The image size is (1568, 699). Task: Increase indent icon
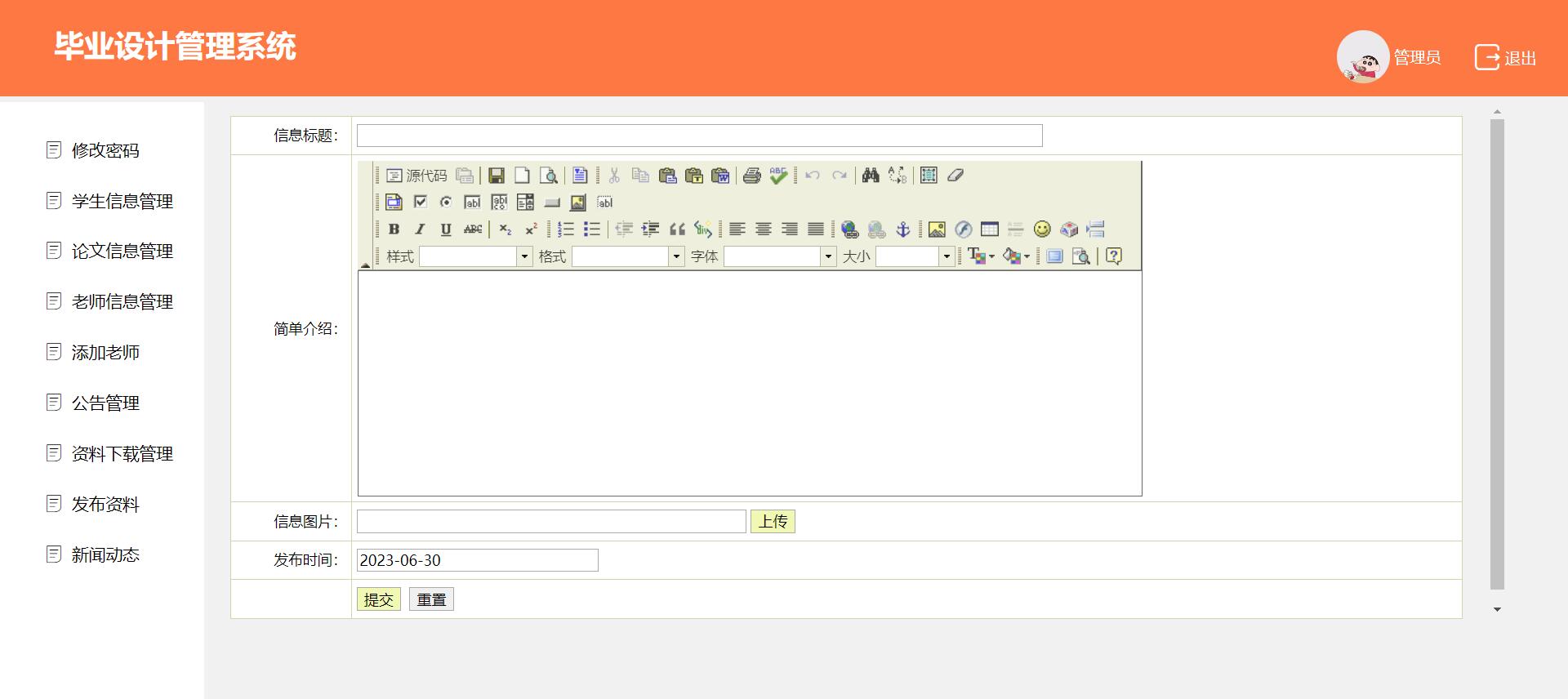tap(650, 229)
